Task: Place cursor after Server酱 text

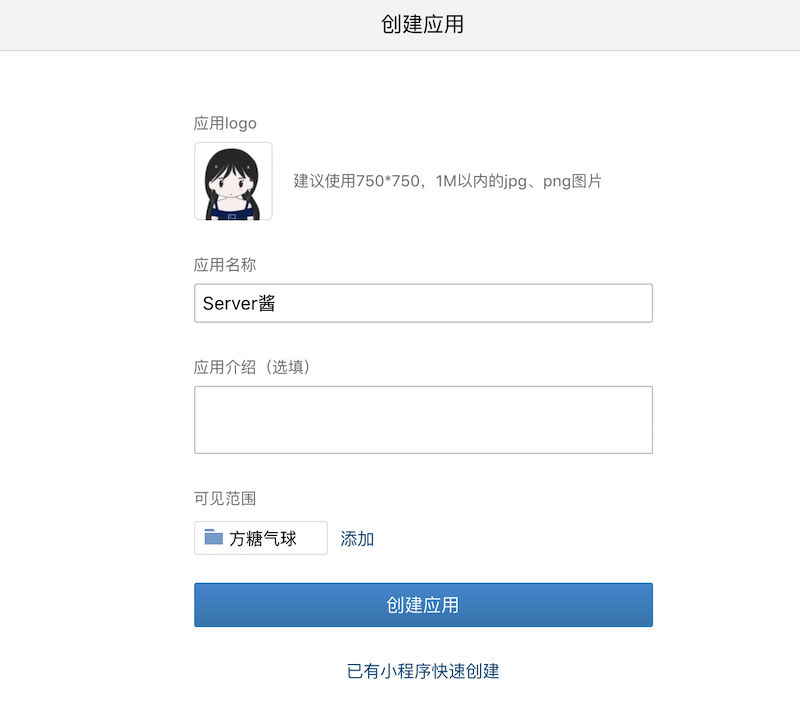Action: (277, 303)
